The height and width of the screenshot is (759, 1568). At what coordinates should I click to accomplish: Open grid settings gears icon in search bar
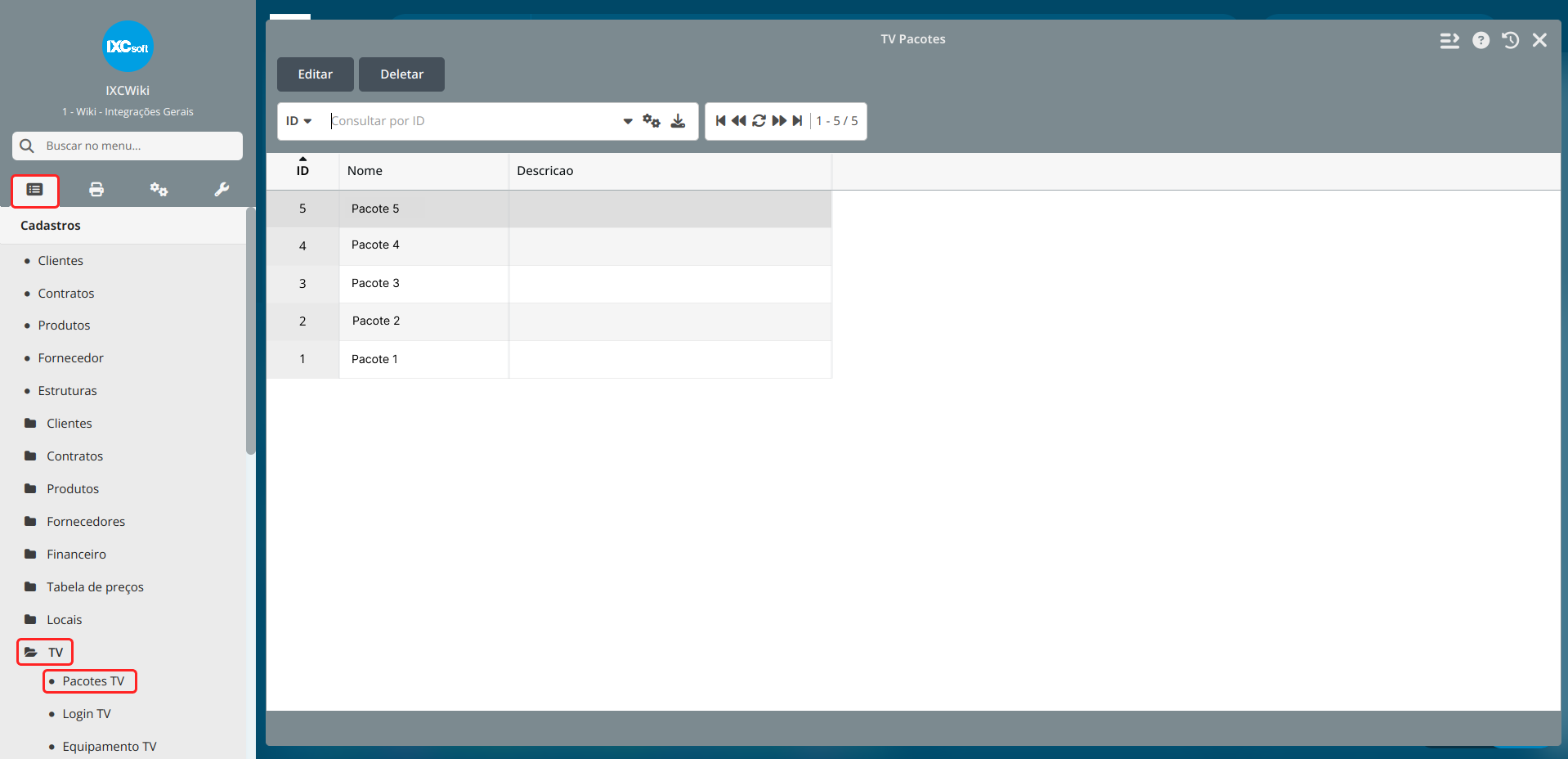click(652, 121)
